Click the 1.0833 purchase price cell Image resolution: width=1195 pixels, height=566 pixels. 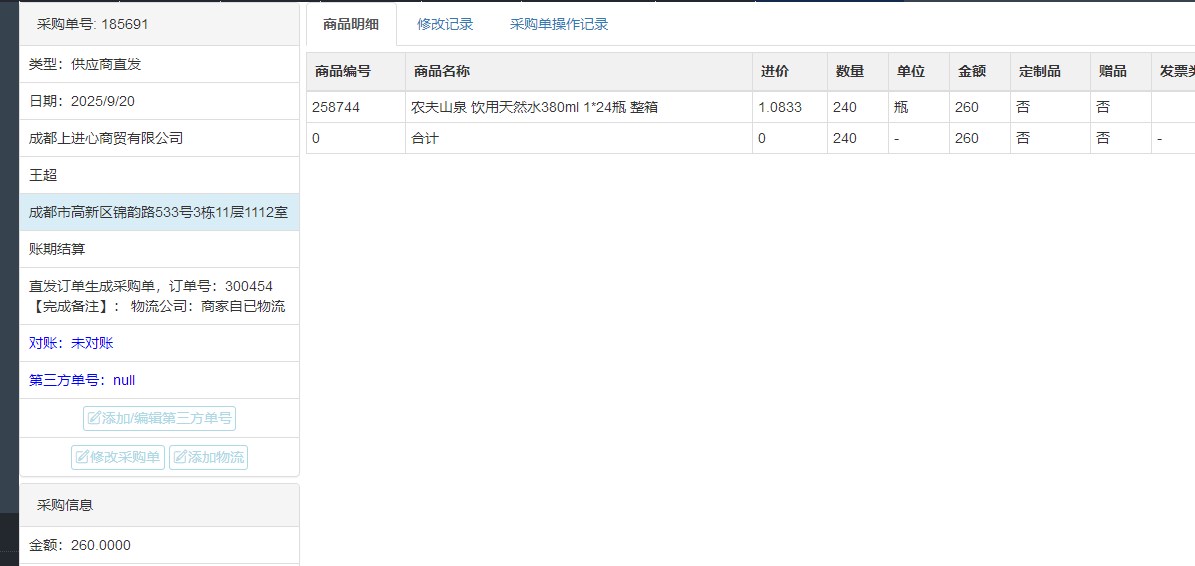pyautogui.click(x=780, y=107)
